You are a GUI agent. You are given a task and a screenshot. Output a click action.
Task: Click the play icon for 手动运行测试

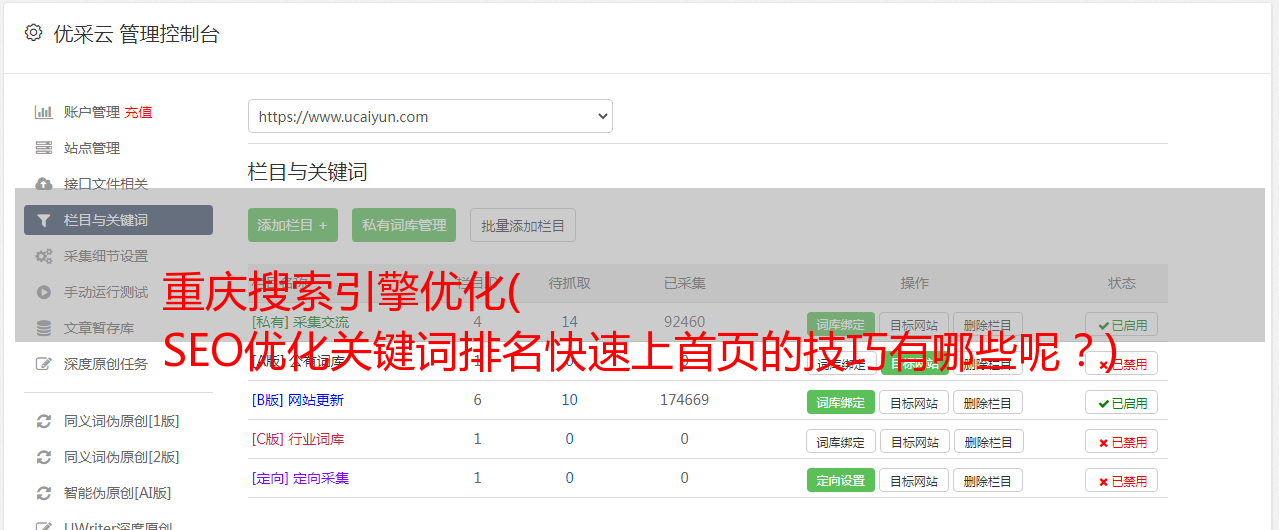click(x=43, y=292)
